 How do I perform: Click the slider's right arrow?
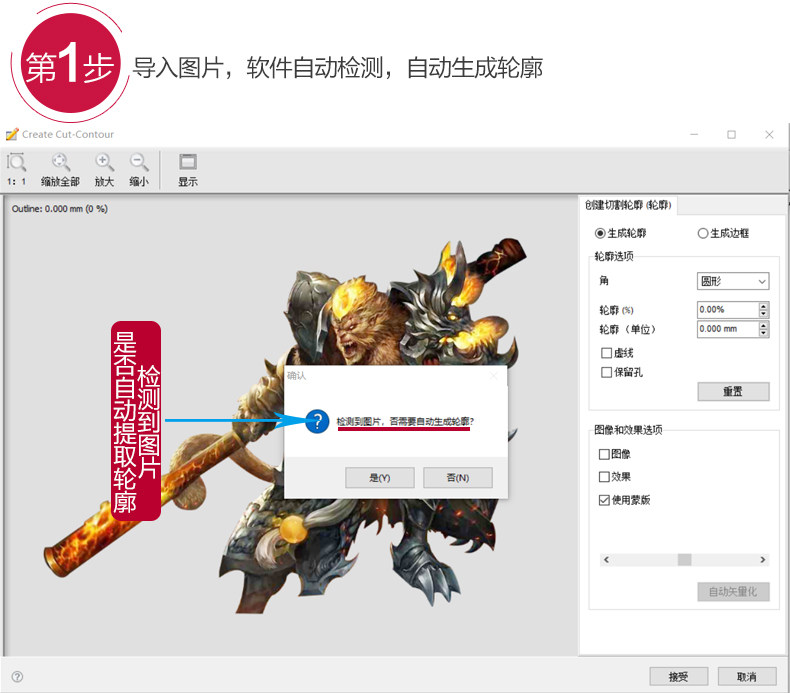(x=763, y=559)
